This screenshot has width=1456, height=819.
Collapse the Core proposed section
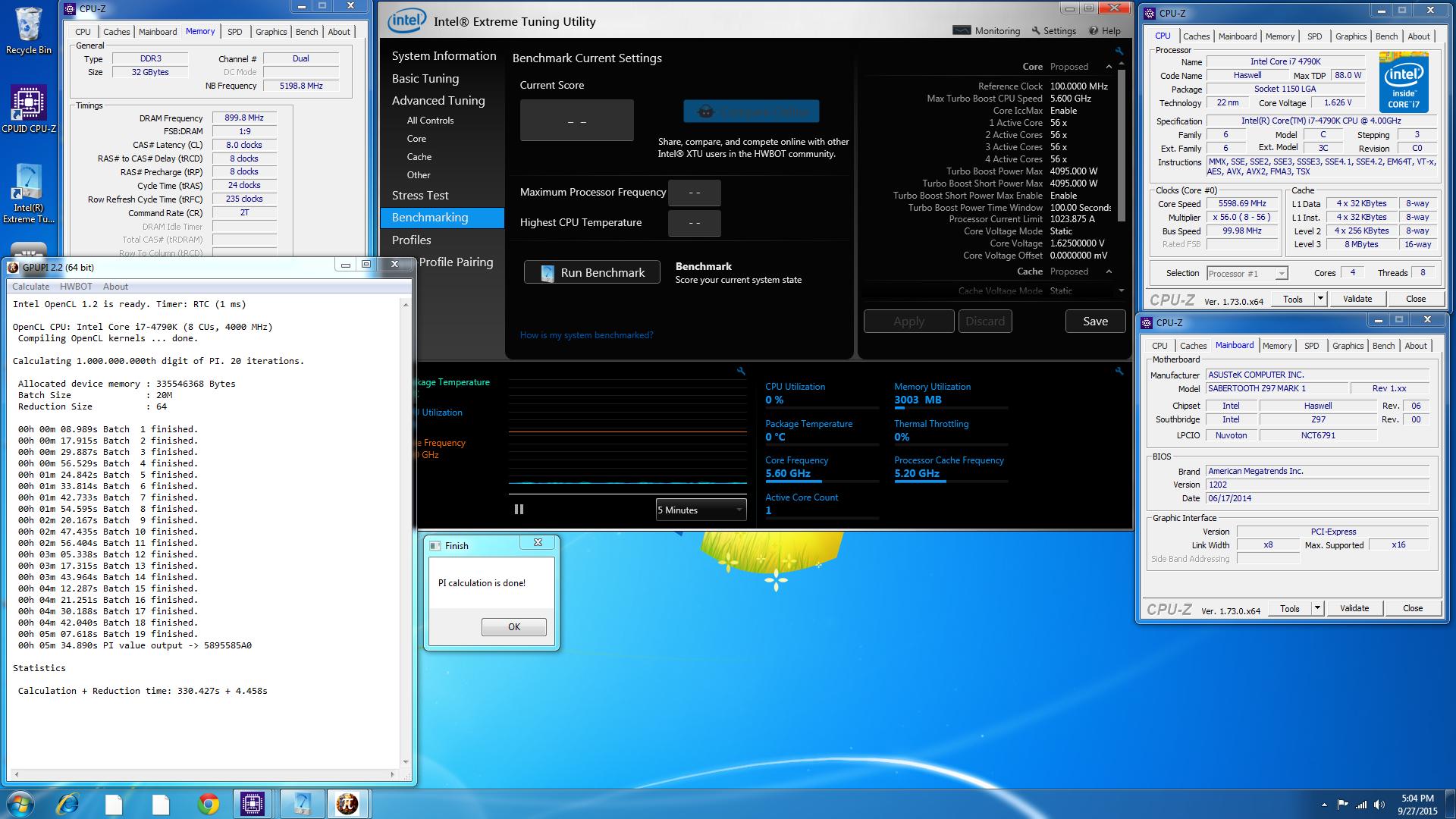coord(1109,67)
